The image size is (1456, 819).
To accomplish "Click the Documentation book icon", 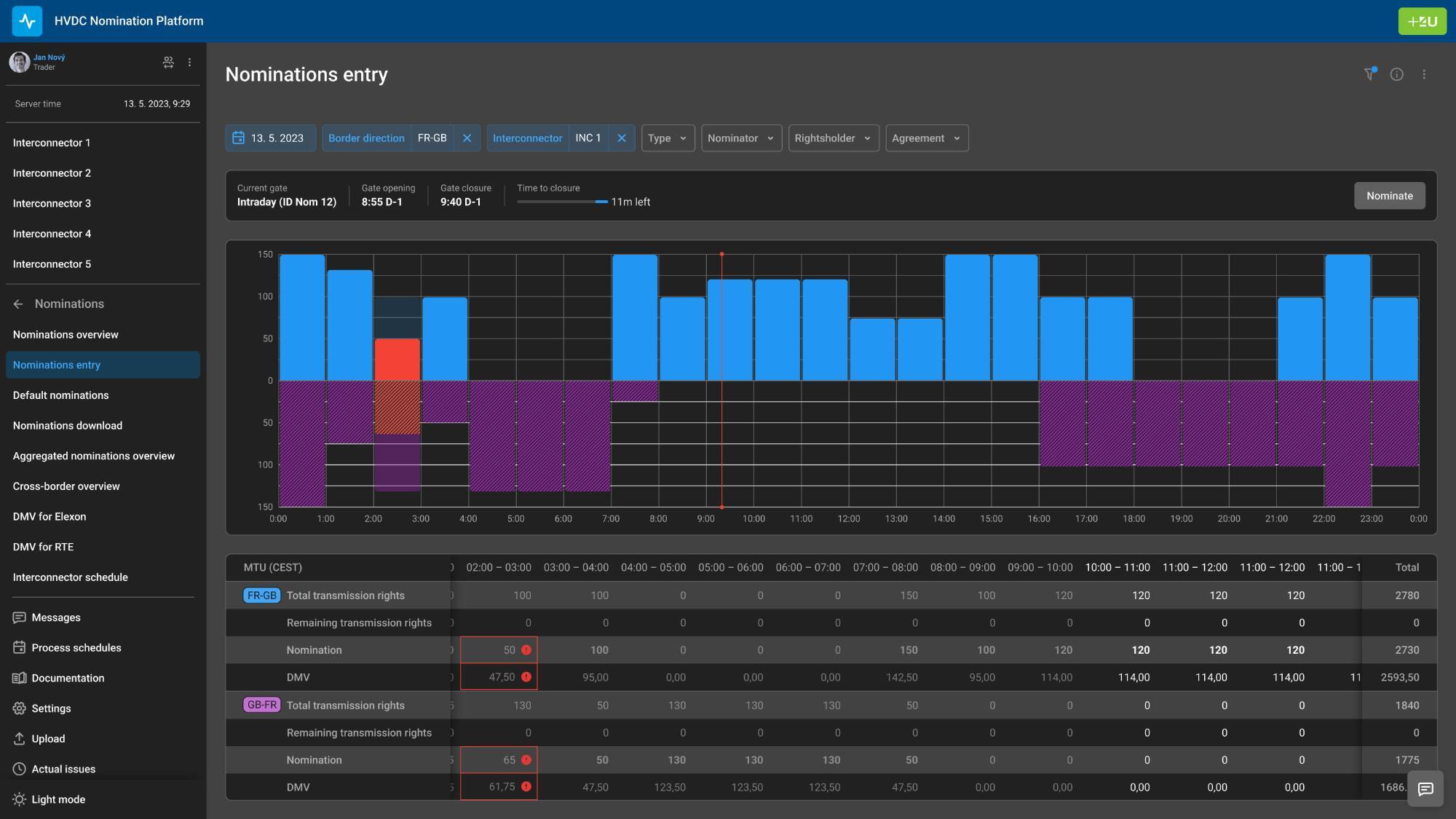I will (20, 678).
